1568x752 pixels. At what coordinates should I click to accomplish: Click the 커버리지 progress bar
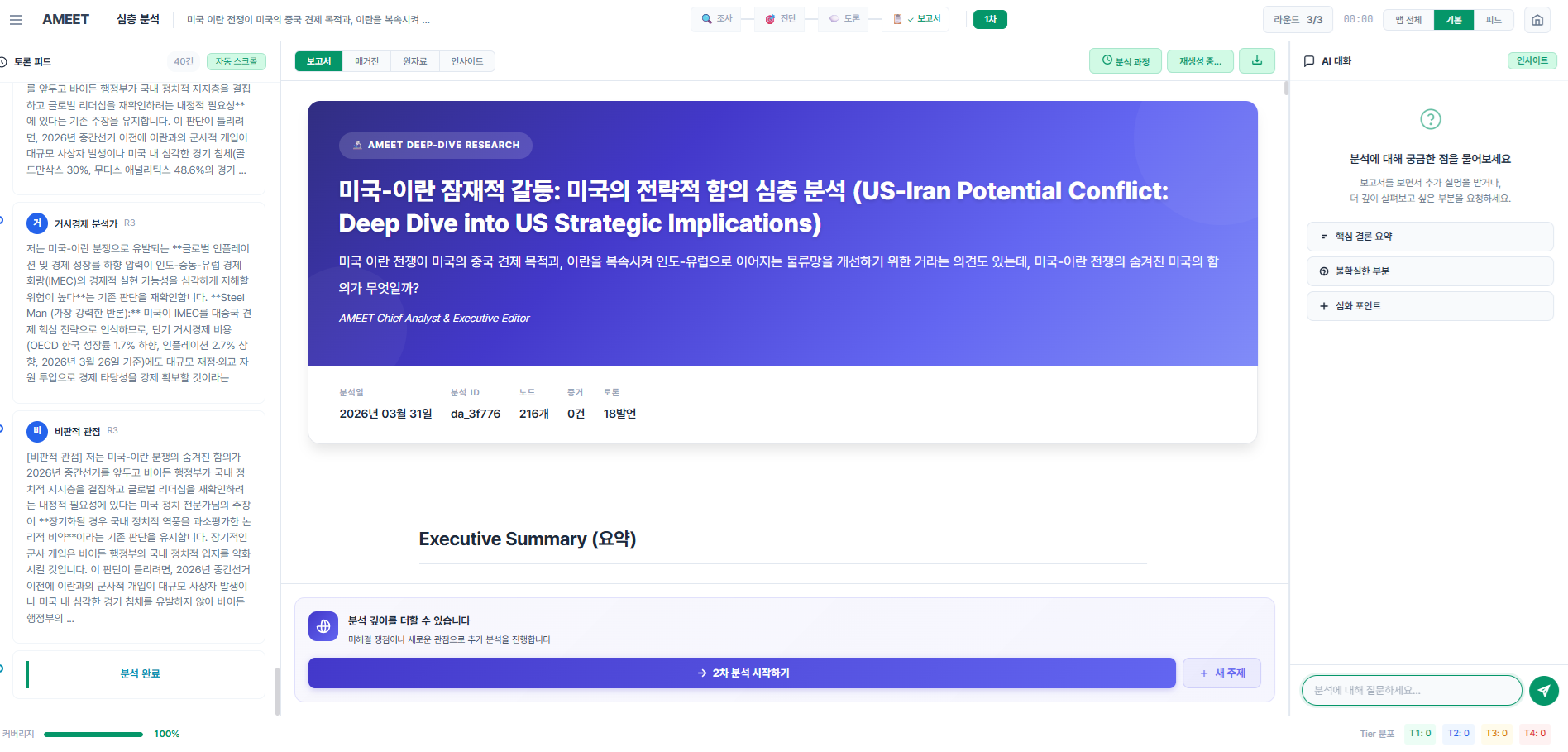coord(93,733)
